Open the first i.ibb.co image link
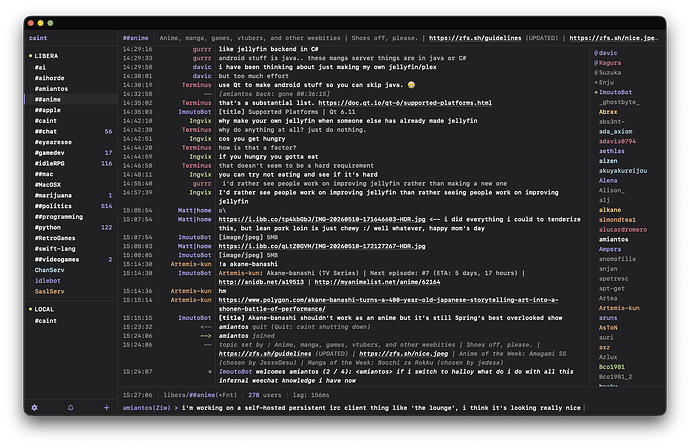This screenshot has height=447, width=690. click(322, 219)
